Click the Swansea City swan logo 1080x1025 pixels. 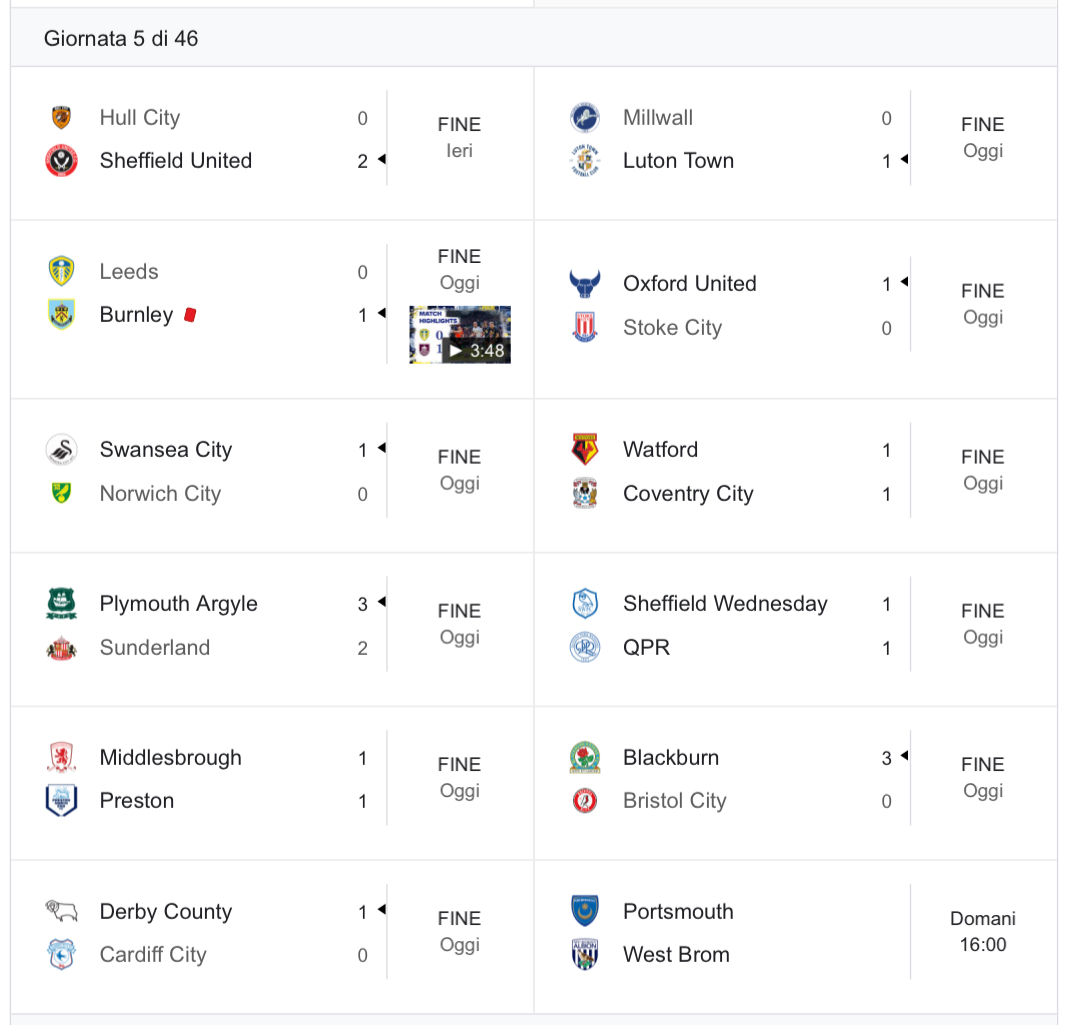coord(61,449)
